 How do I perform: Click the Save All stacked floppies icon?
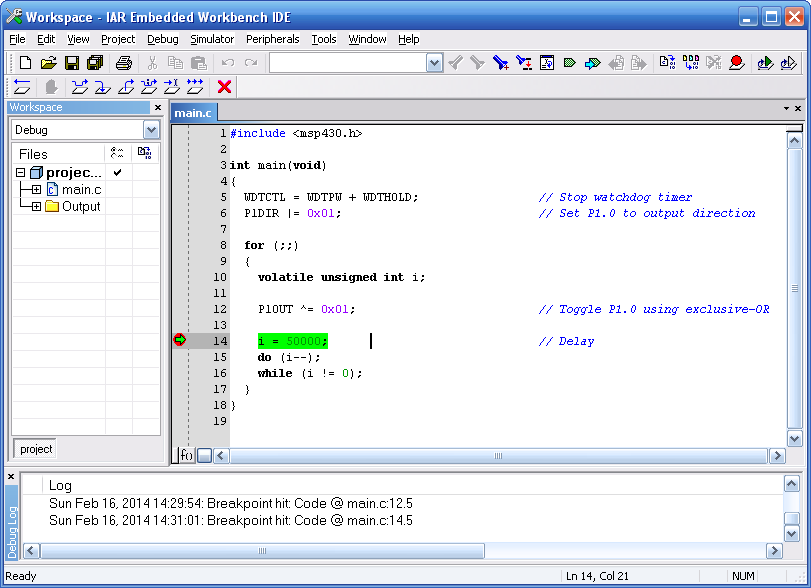(x=95, y=63)
